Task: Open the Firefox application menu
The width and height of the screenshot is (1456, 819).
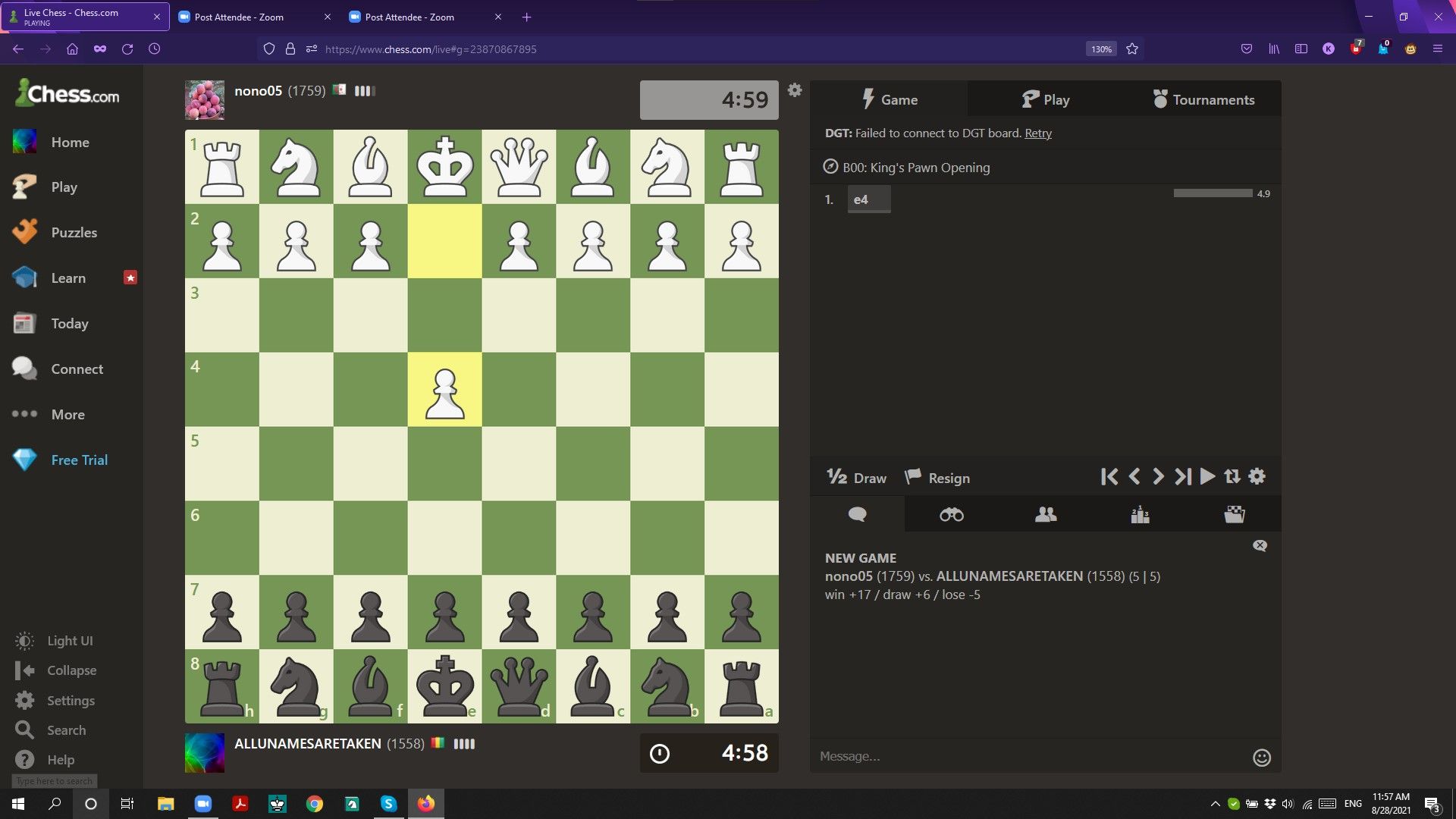Action: click(1437, 49)
